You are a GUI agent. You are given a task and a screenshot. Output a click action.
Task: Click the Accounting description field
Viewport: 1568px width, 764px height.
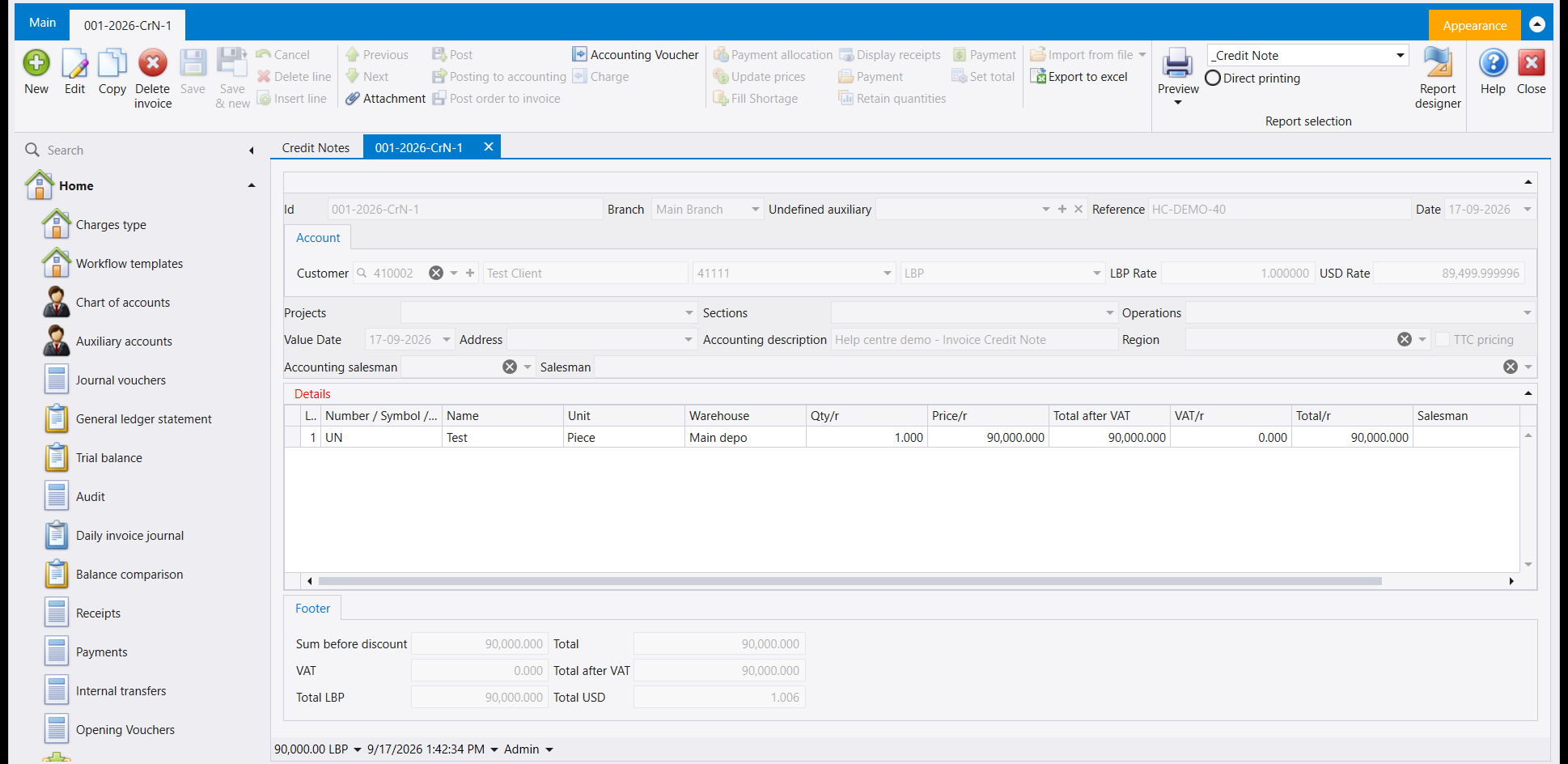pos(973,340)
